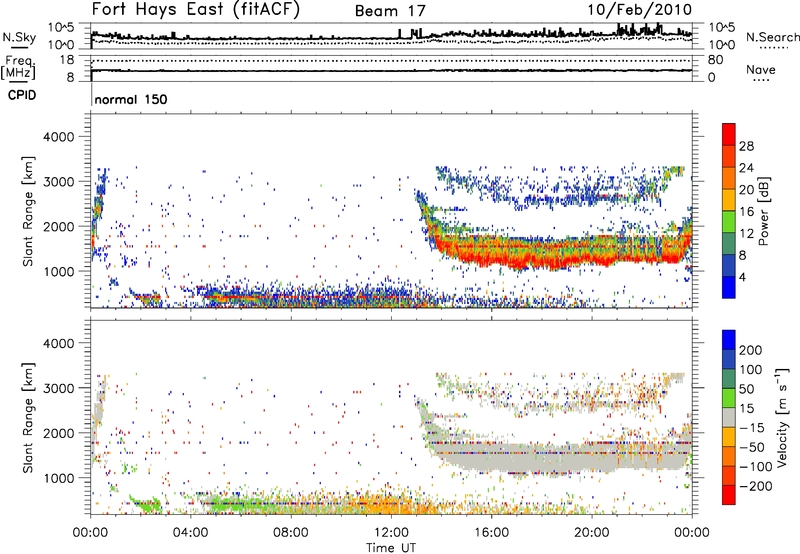This screenshot has width=800, height=554.
Task: Select the "12:00" time tick label
Action: coord(391,533)
